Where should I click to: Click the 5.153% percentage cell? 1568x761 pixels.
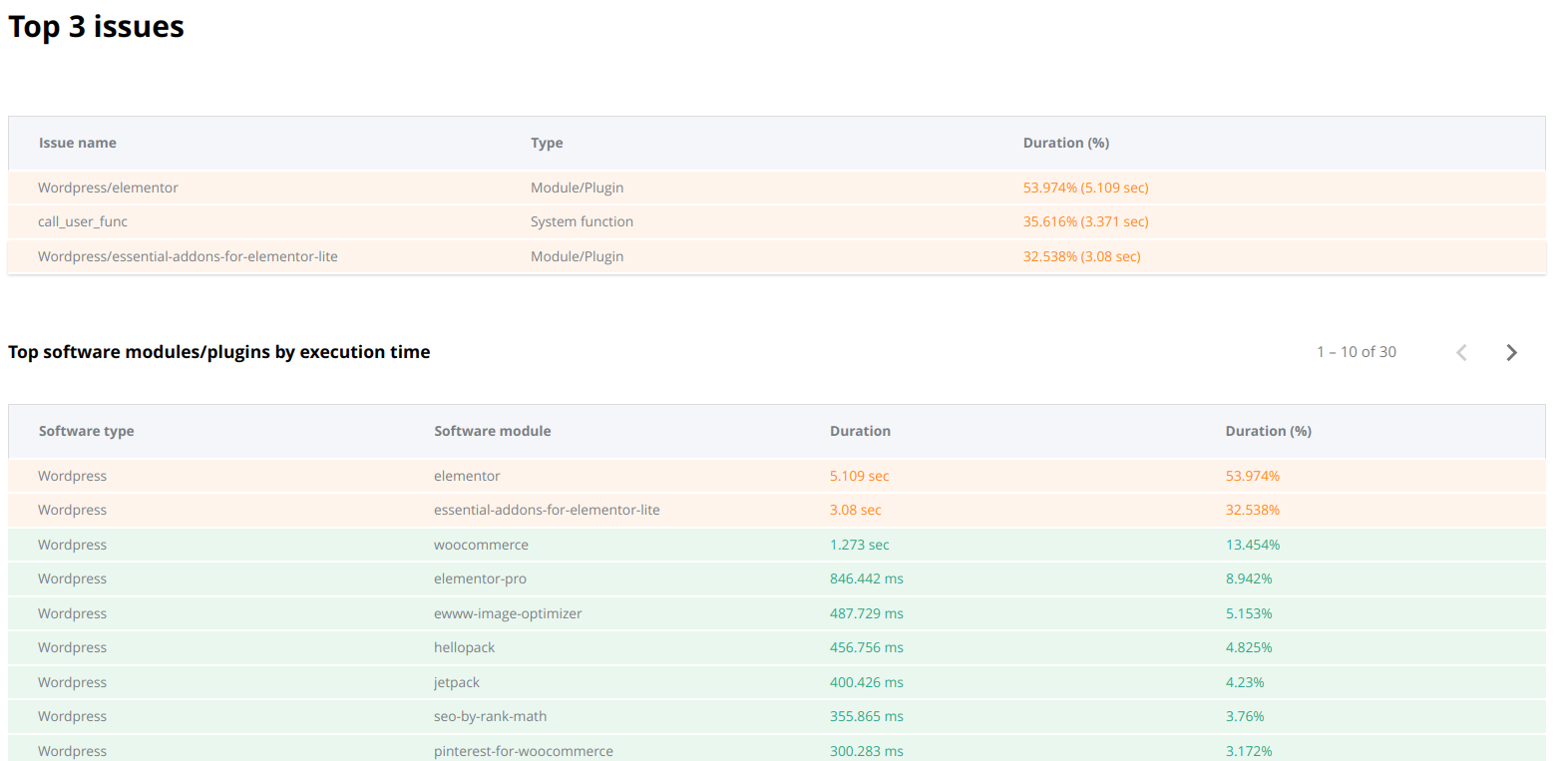(1249, 613)
